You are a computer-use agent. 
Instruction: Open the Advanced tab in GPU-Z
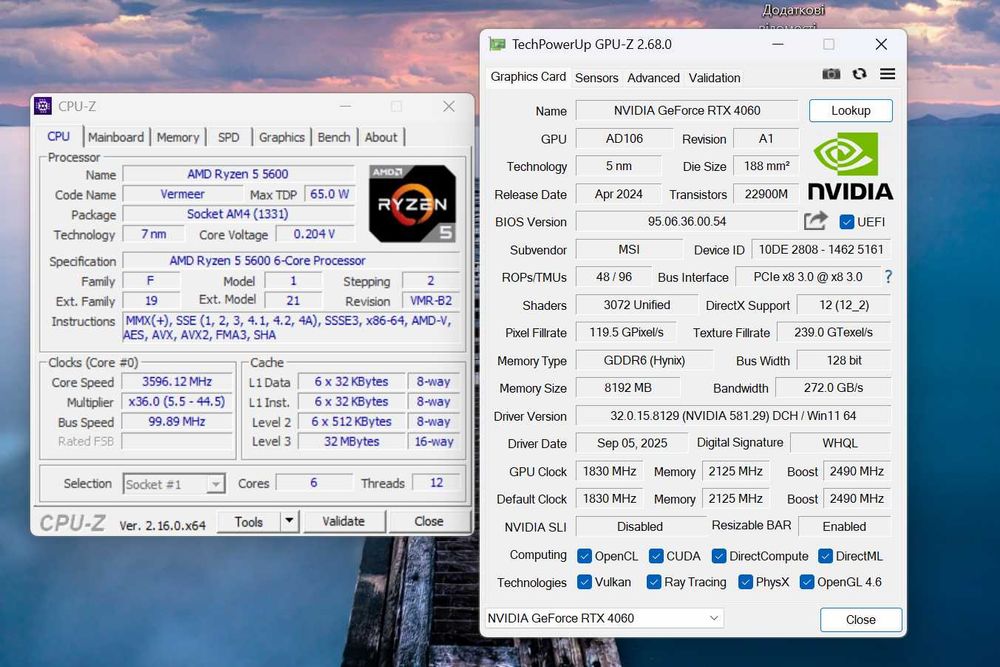(653, 78)
